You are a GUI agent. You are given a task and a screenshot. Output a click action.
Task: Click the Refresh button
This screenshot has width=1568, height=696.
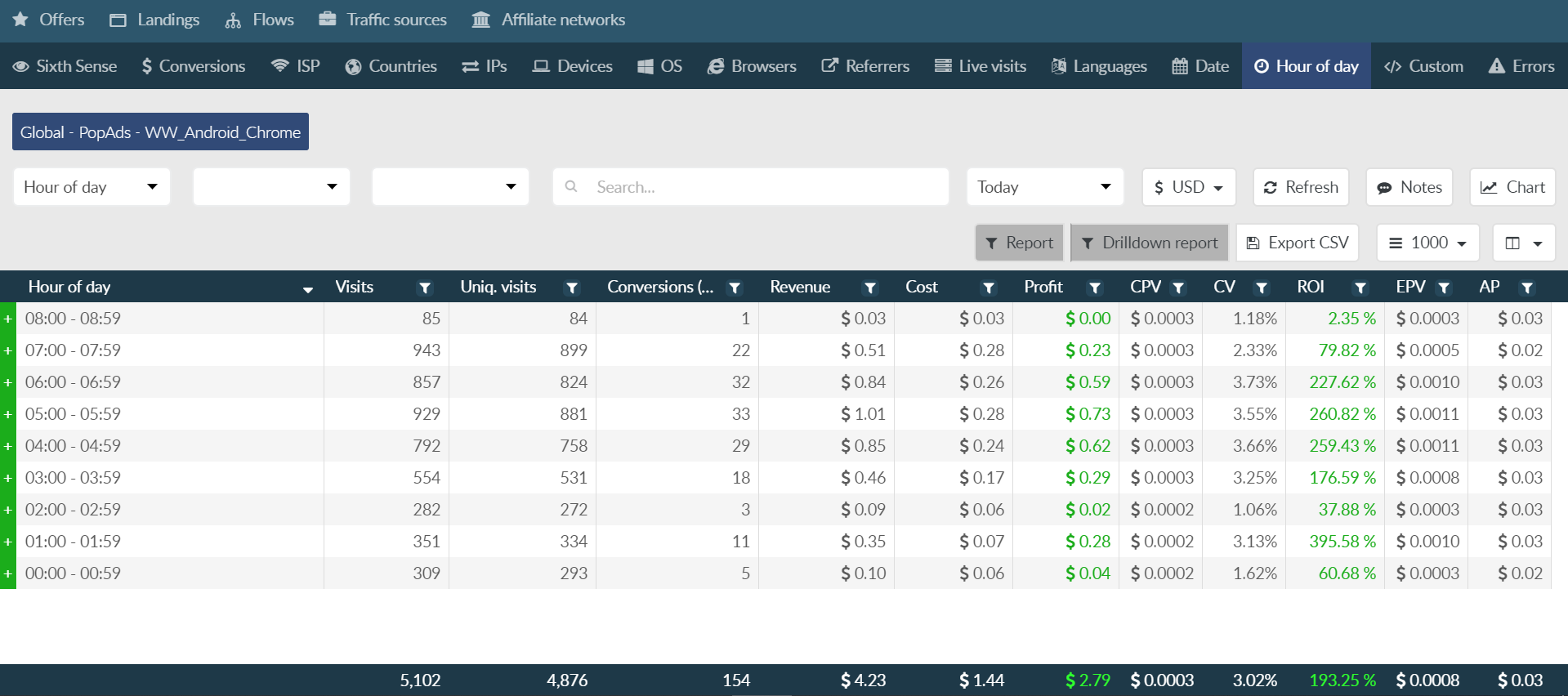[1300, 187]
